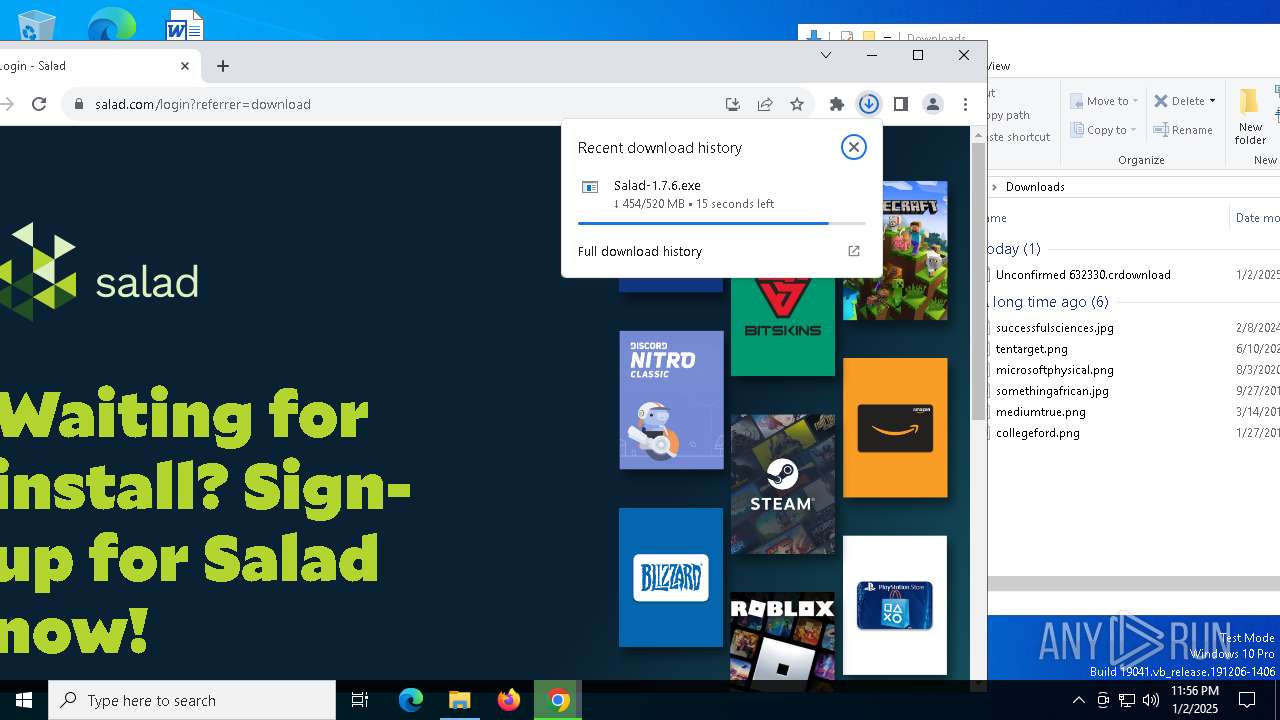Image resolution: width=1280 pixels, height=720 pixels.
Task: Click Downloads in the Explorer address path
Action: 1035,187
